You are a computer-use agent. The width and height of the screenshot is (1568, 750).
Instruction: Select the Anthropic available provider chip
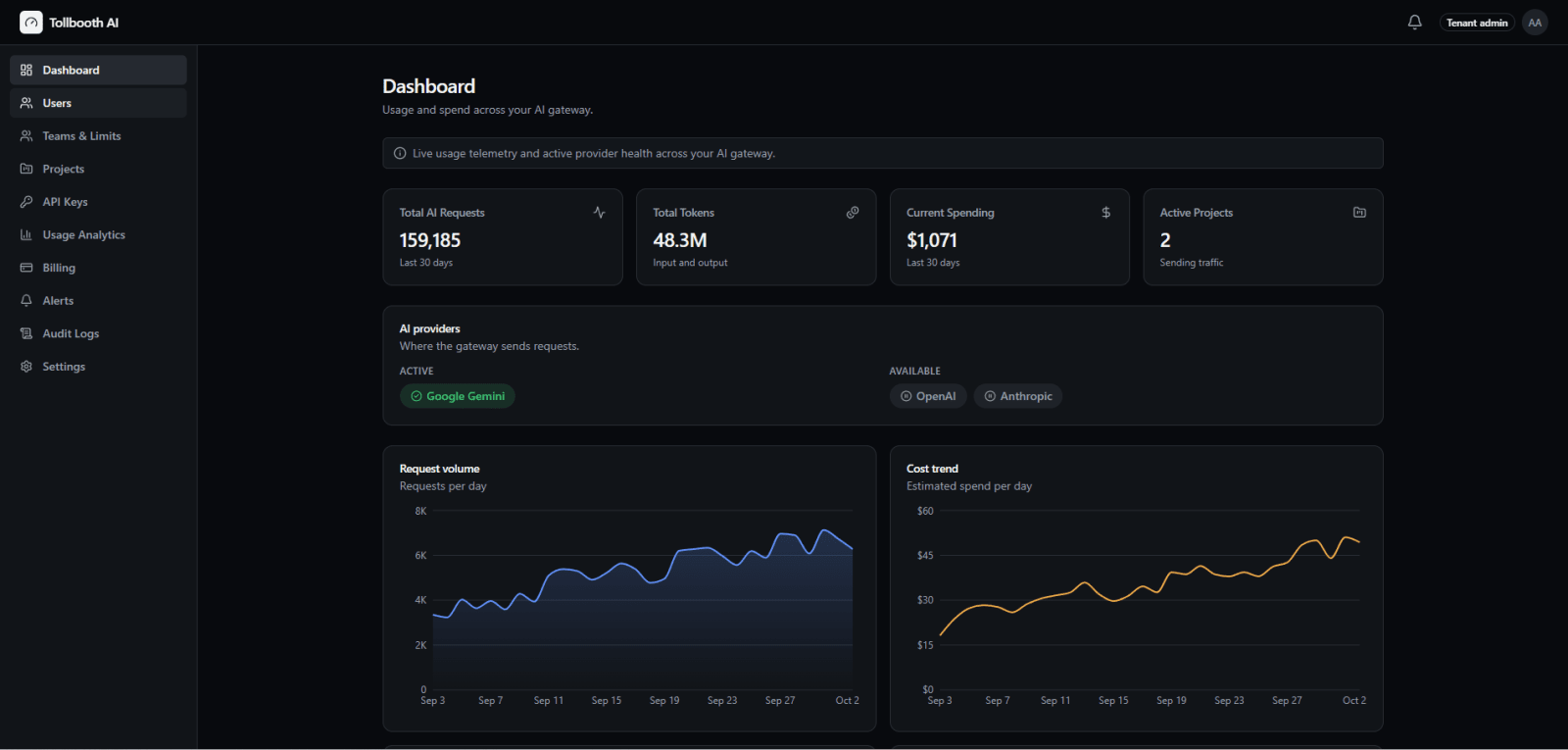click(x=1018, y=396)
